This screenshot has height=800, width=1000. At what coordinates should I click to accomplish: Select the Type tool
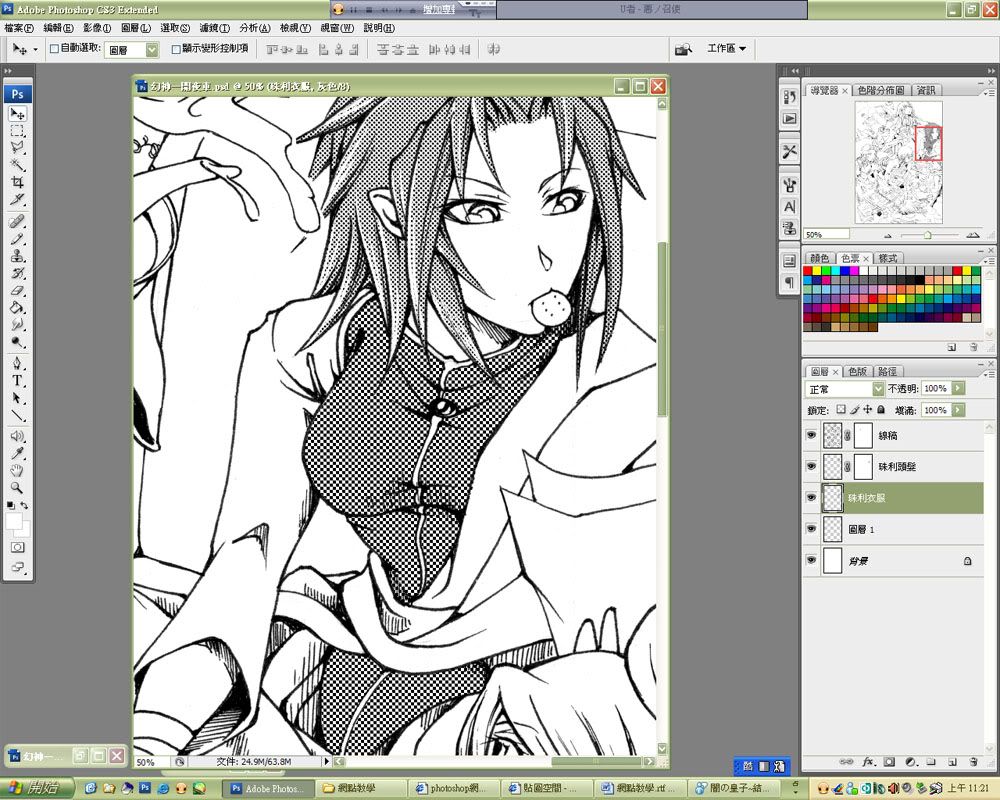tap(17, 381)
